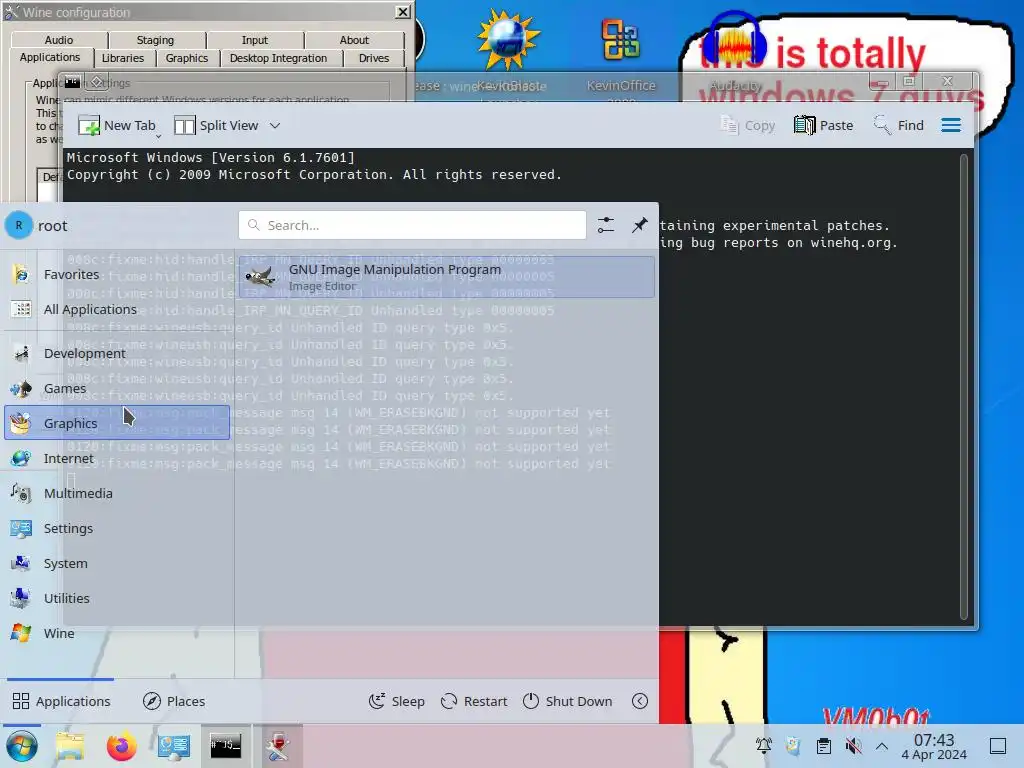Open system settings taskbar icon
This screenshot has width=1024, height=768.
tap(174, 746)
